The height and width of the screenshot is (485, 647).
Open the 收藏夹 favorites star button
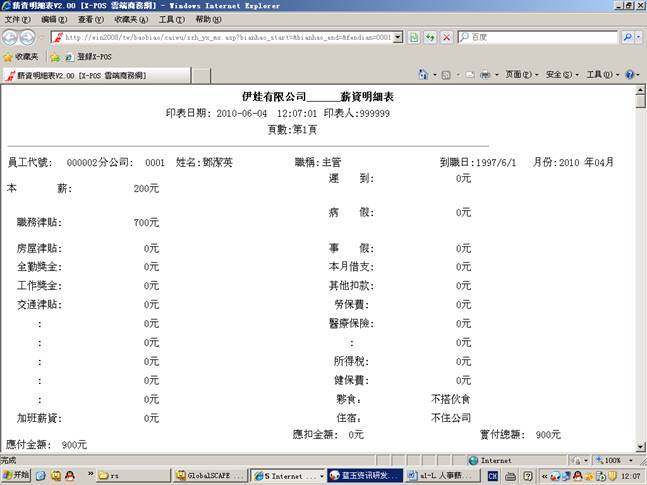[x=21, y=57]
